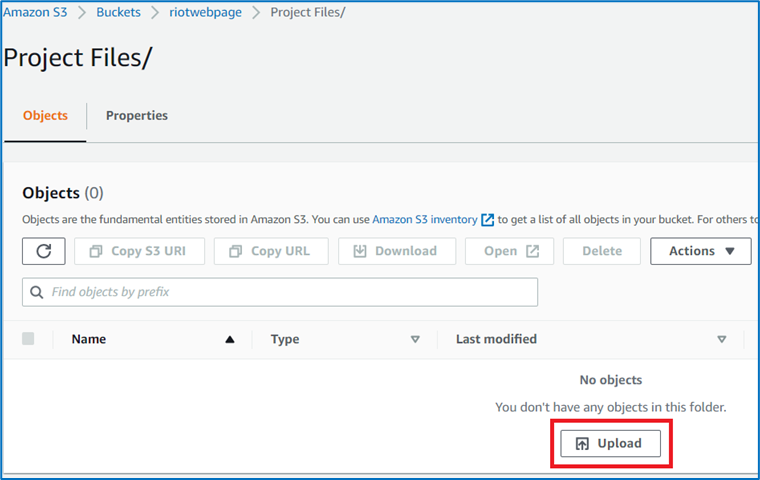
Task: Click the Project Files/ breadcrumb text
Action: pyautogui.click(x=308, y=12)
